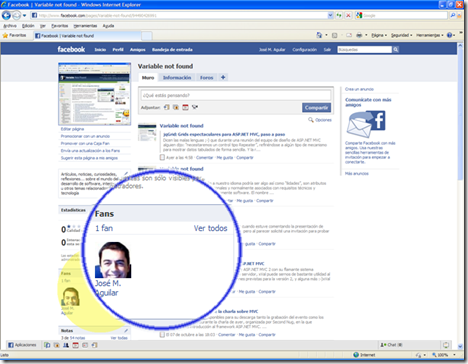This screenshot has height=364, width=468.
Task: Open the Página dropdown menu
Action: (x=379, y=35)
